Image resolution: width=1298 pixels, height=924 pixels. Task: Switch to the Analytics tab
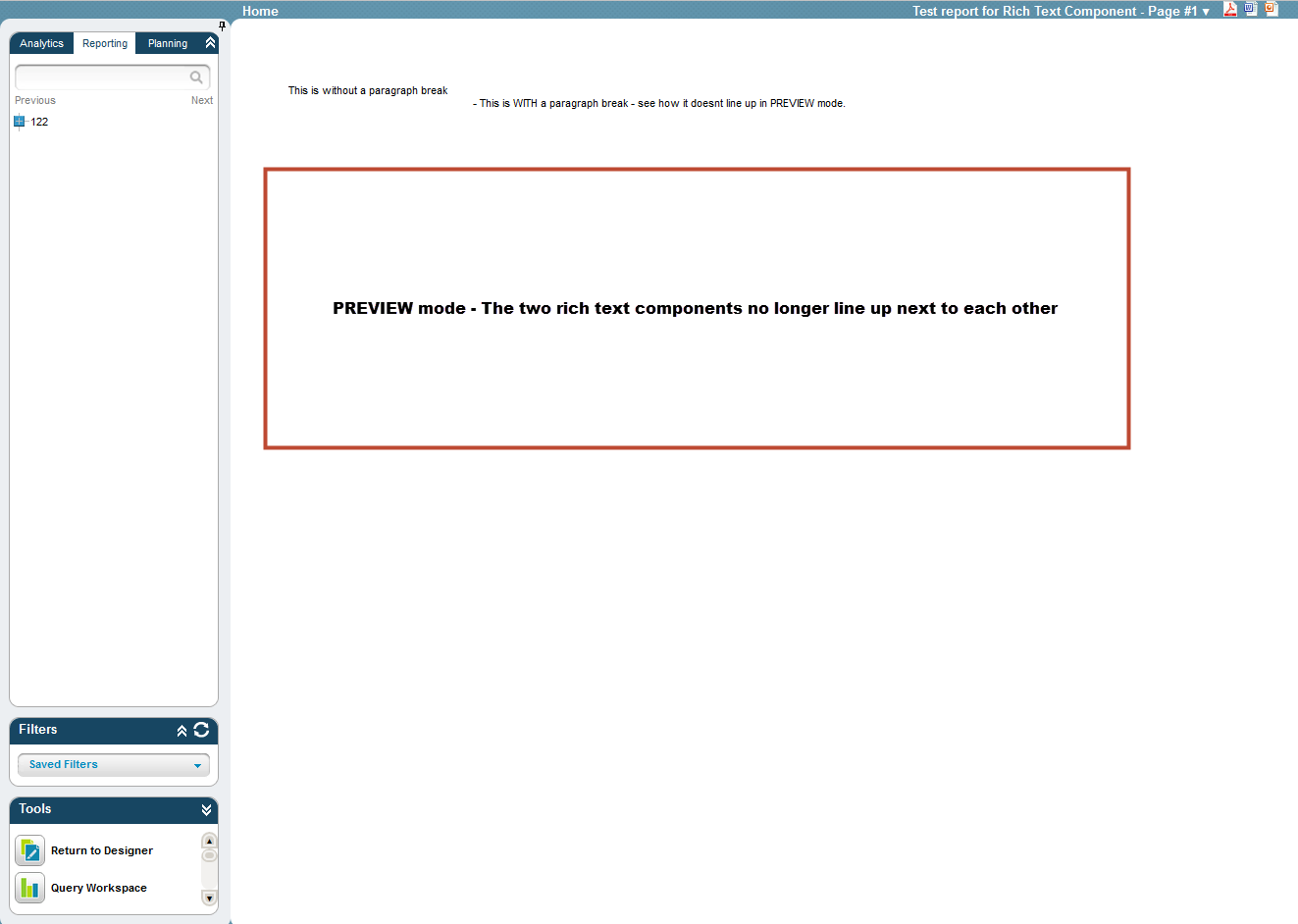pos(41,43)
